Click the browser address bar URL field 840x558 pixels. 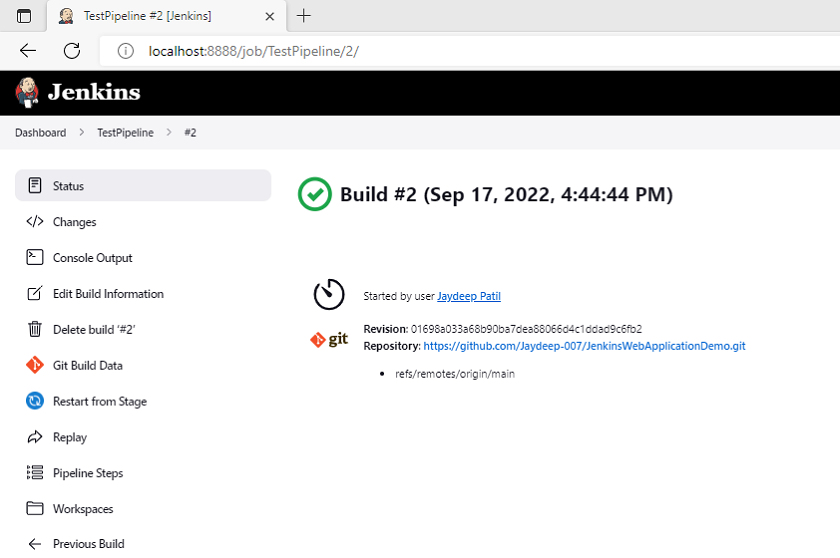pos(469,51)
